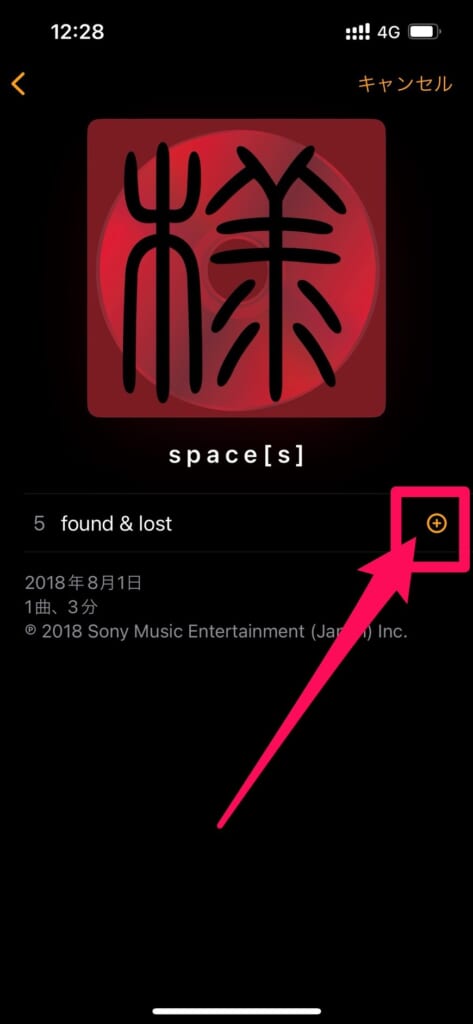Viewport: 473px width, 1024px height.
Task: Tap the ℗ copyright symbol
Action: click(x=31, y=632)
